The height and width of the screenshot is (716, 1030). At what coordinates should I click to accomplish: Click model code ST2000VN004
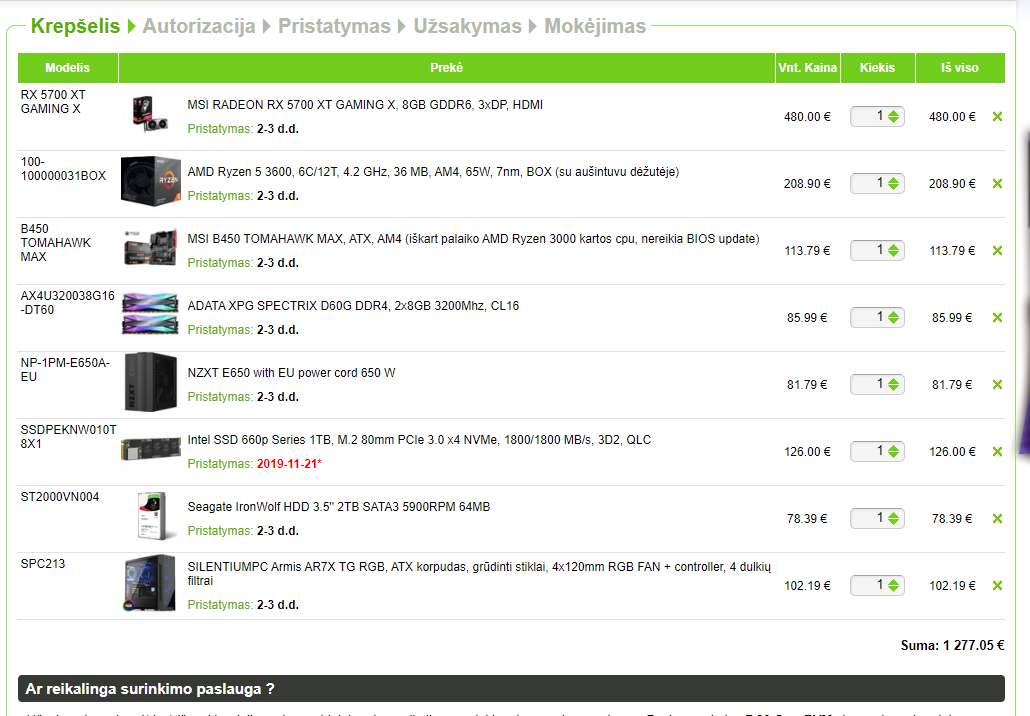60,497
